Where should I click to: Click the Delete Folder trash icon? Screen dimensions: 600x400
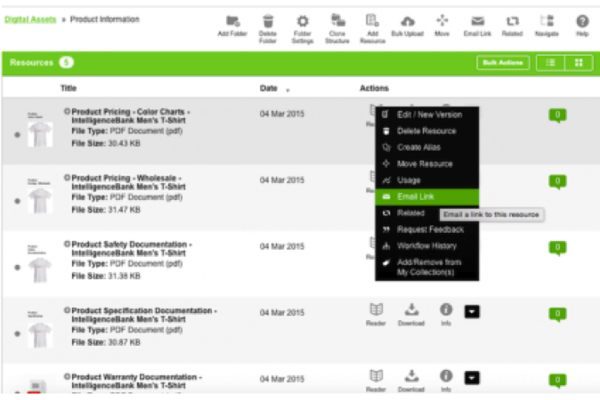pyautogui.click(x=268, y=21)
